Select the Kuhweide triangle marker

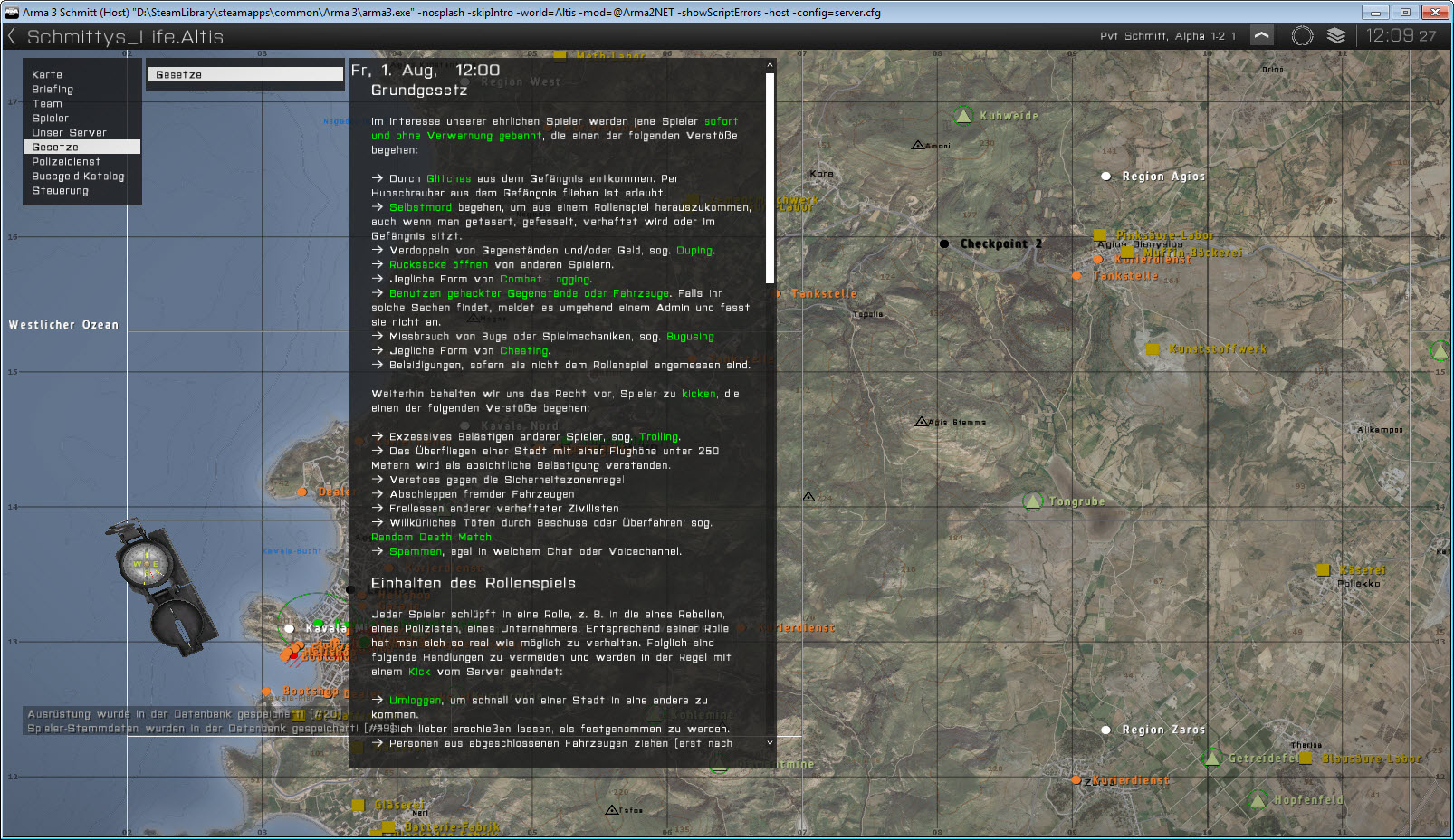click(x=964, y=116)
